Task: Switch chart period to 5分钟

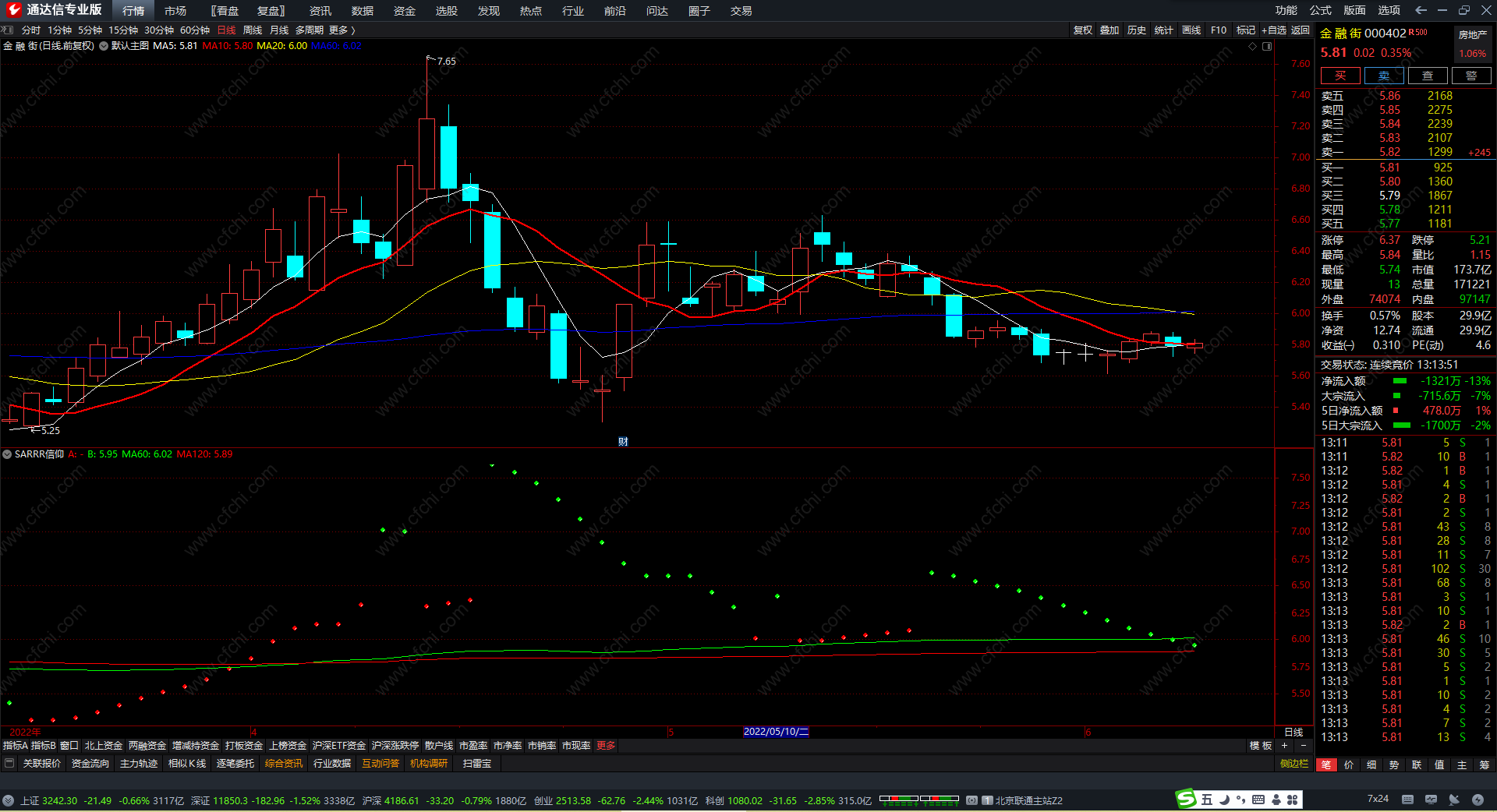Action: pyautogui.click(x=90, y=30)
